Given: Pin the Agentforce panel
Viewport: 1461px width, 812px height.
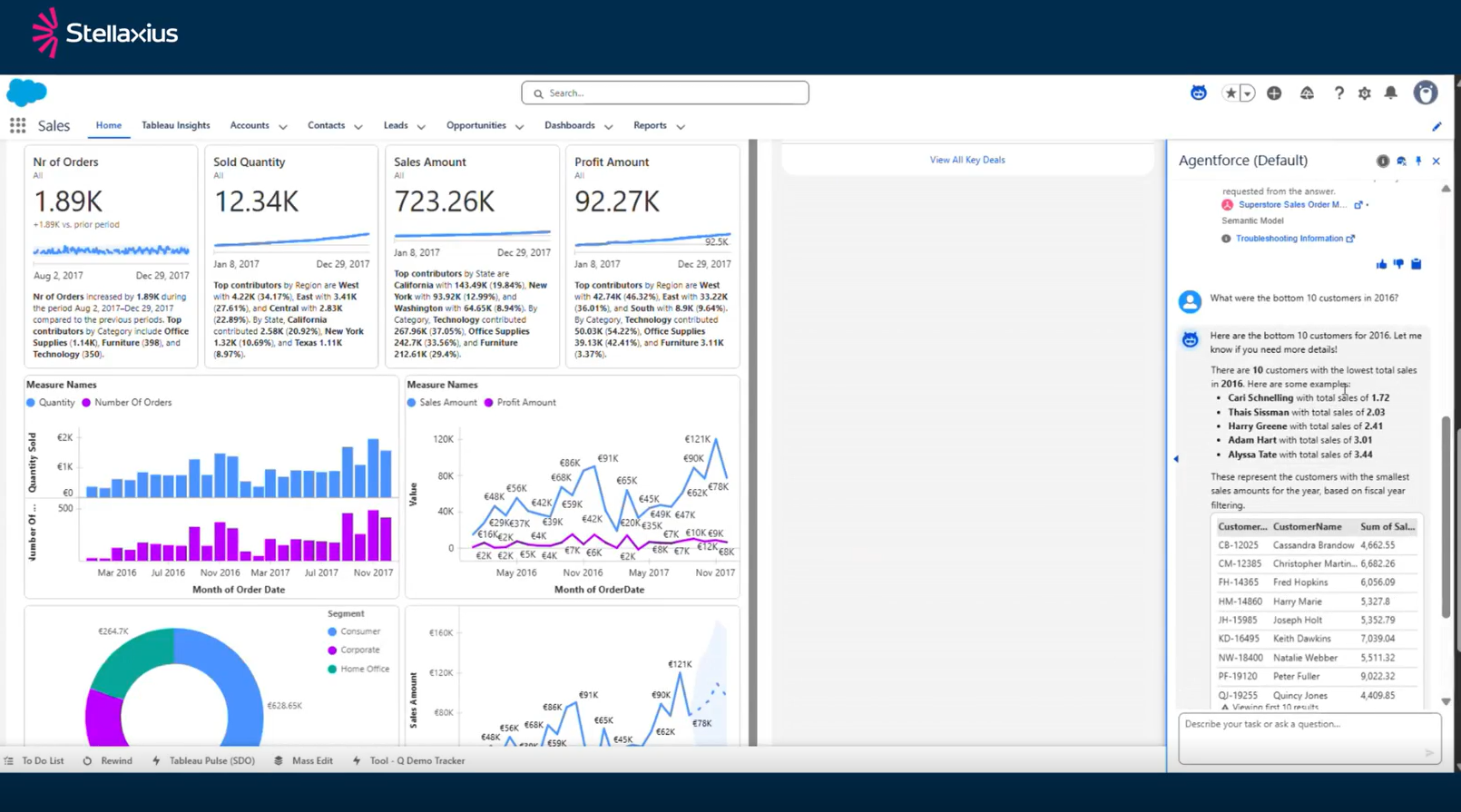Looking at the screenshot, I should tap(1418, 161).
